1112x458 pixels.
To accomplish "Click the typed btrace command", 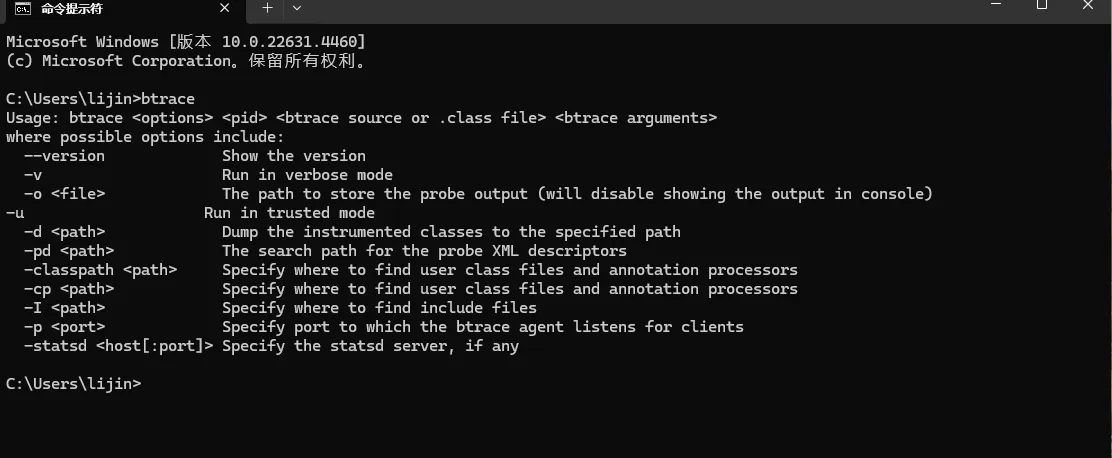I will coord(168,99).
